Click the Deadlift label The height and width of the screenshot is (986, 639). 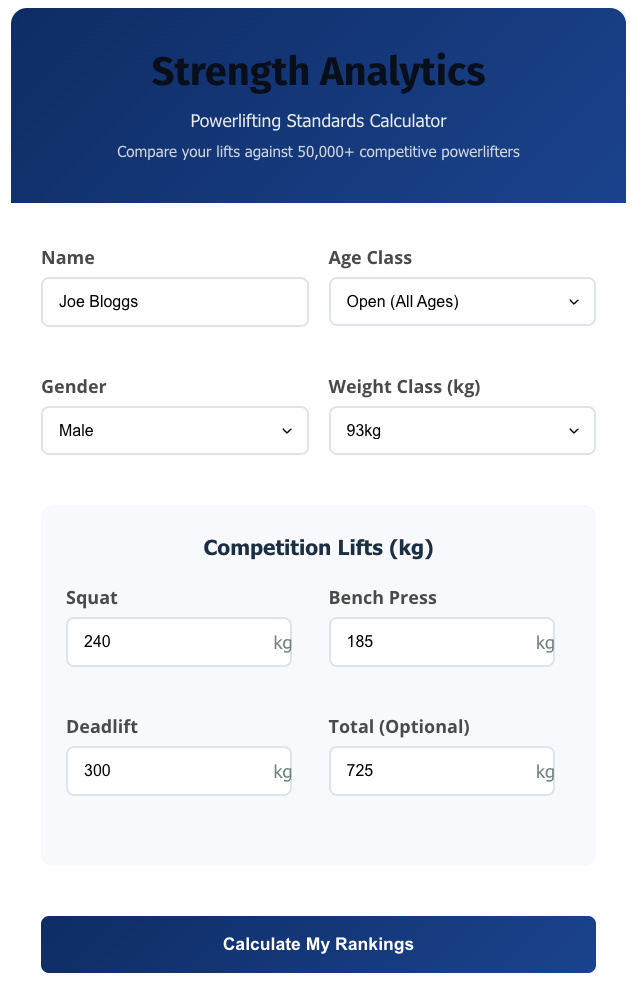102,727
